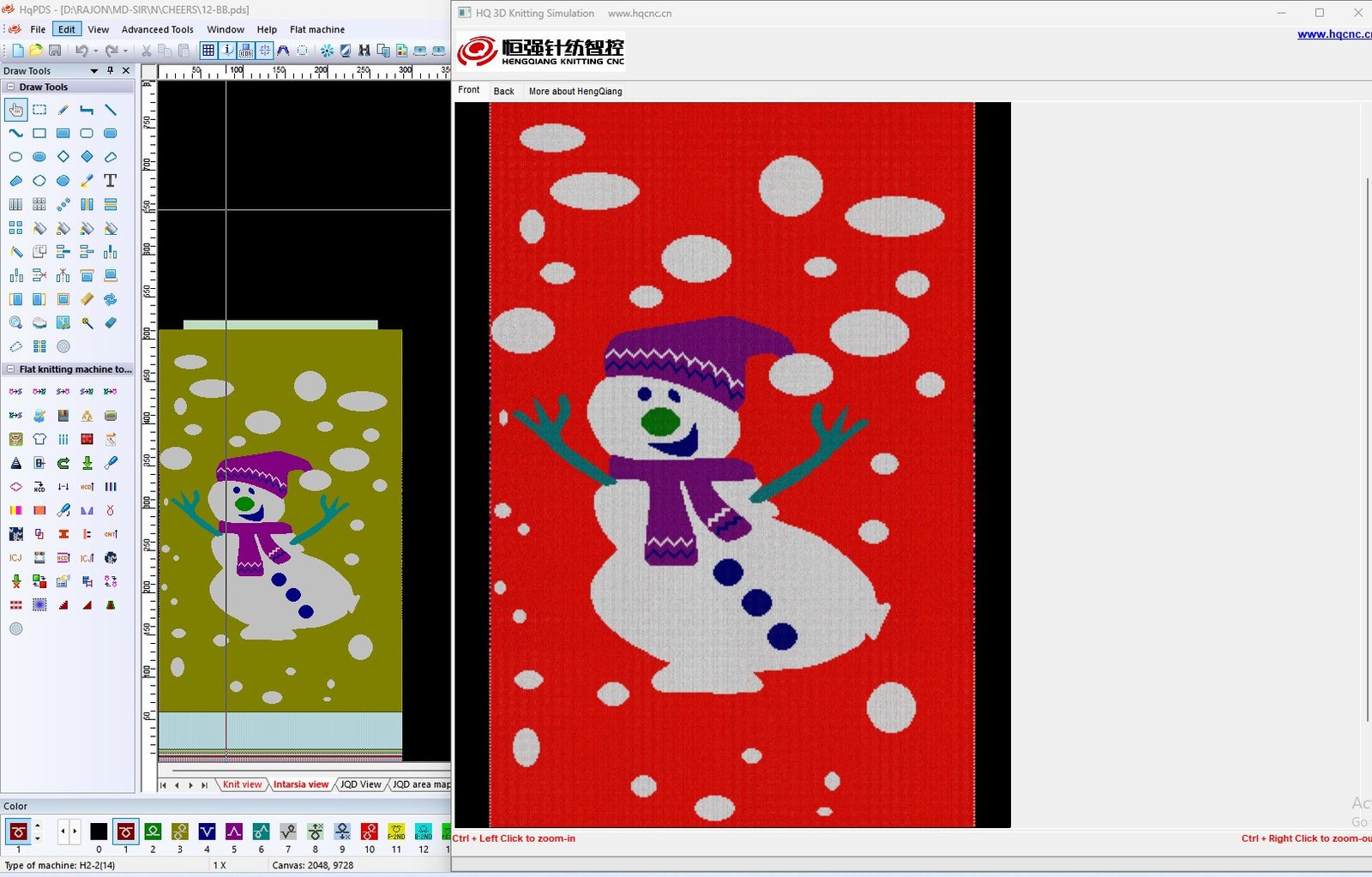The width and height of the screenshot is (1372, 877).
Task: Select the Text tool in Draw Tools
Action: pos(110,181)
